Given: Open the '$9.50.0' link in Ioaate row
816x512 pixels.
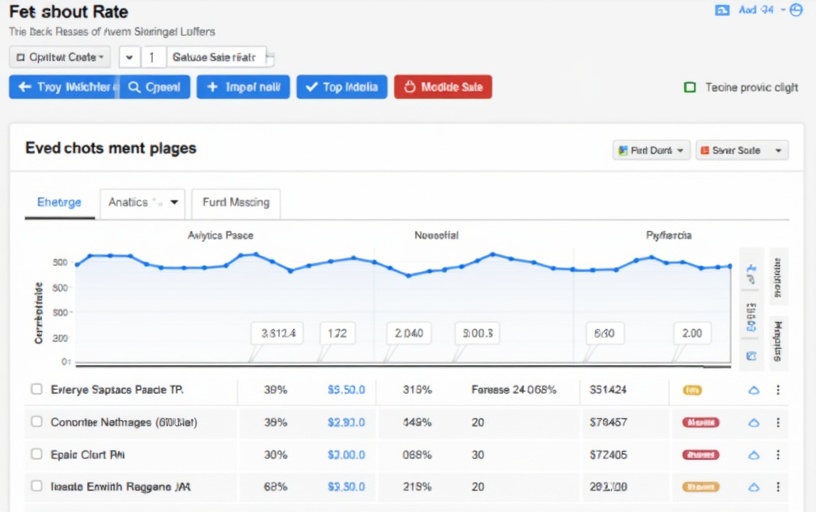Looking at the screenshot, I should pyautogui.click(x=346, y=487).
